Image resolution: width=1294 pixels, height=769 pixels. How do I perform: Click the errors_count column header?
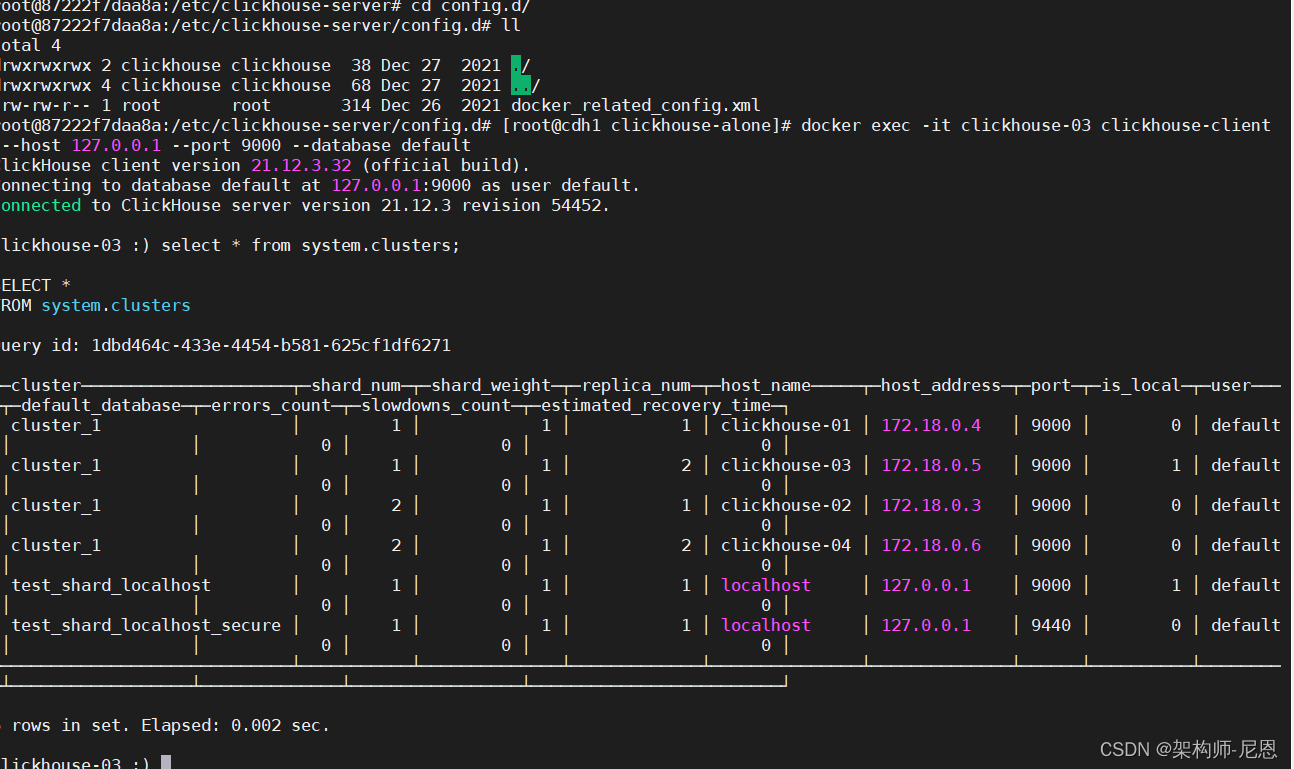point(271,405)
